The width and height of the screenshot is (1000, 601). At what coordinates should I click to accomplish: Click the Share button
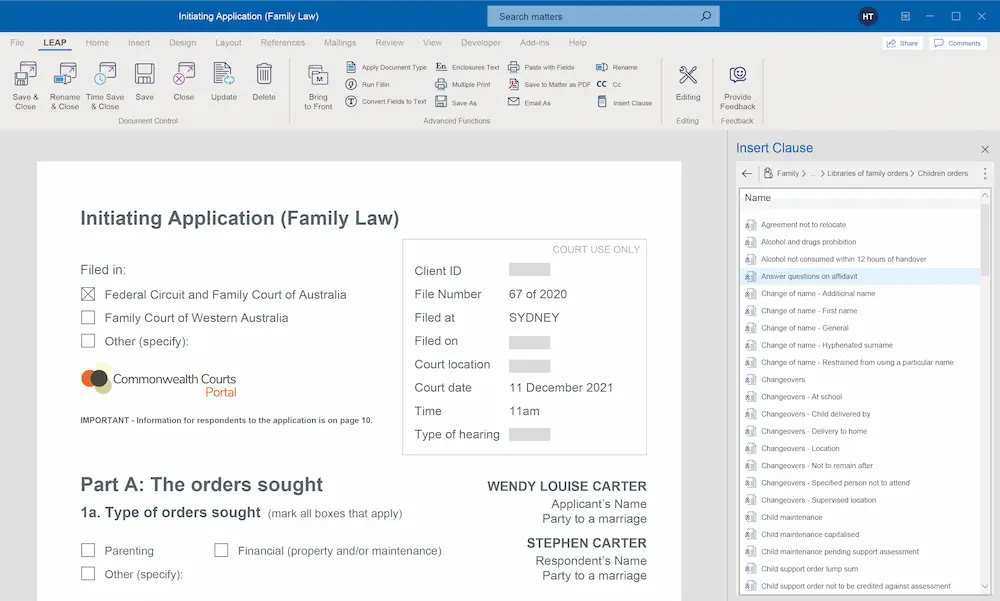[899, 42]
